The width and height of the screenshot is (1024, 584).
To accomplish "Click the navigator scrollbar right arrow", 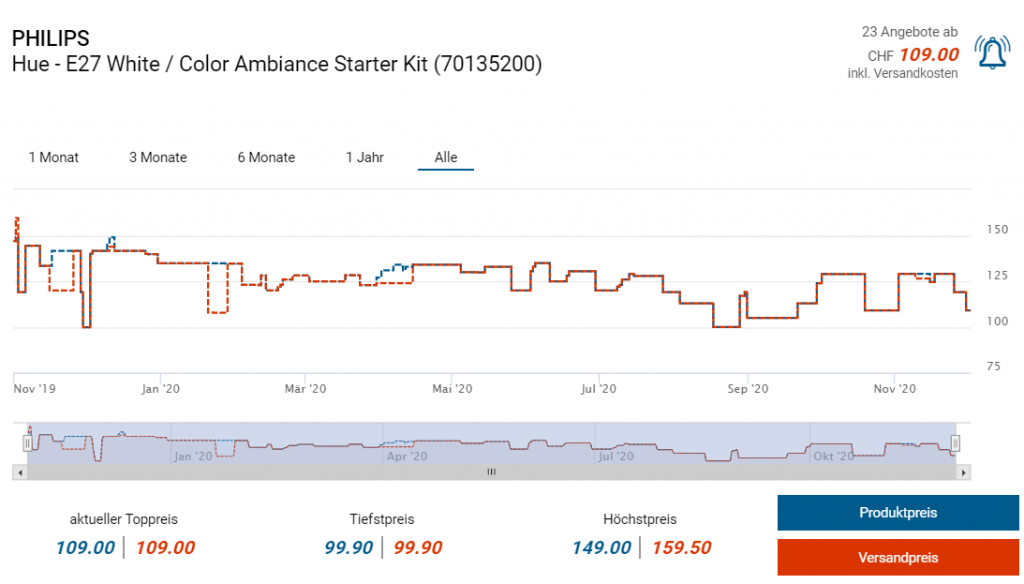I will click(965, 472).
